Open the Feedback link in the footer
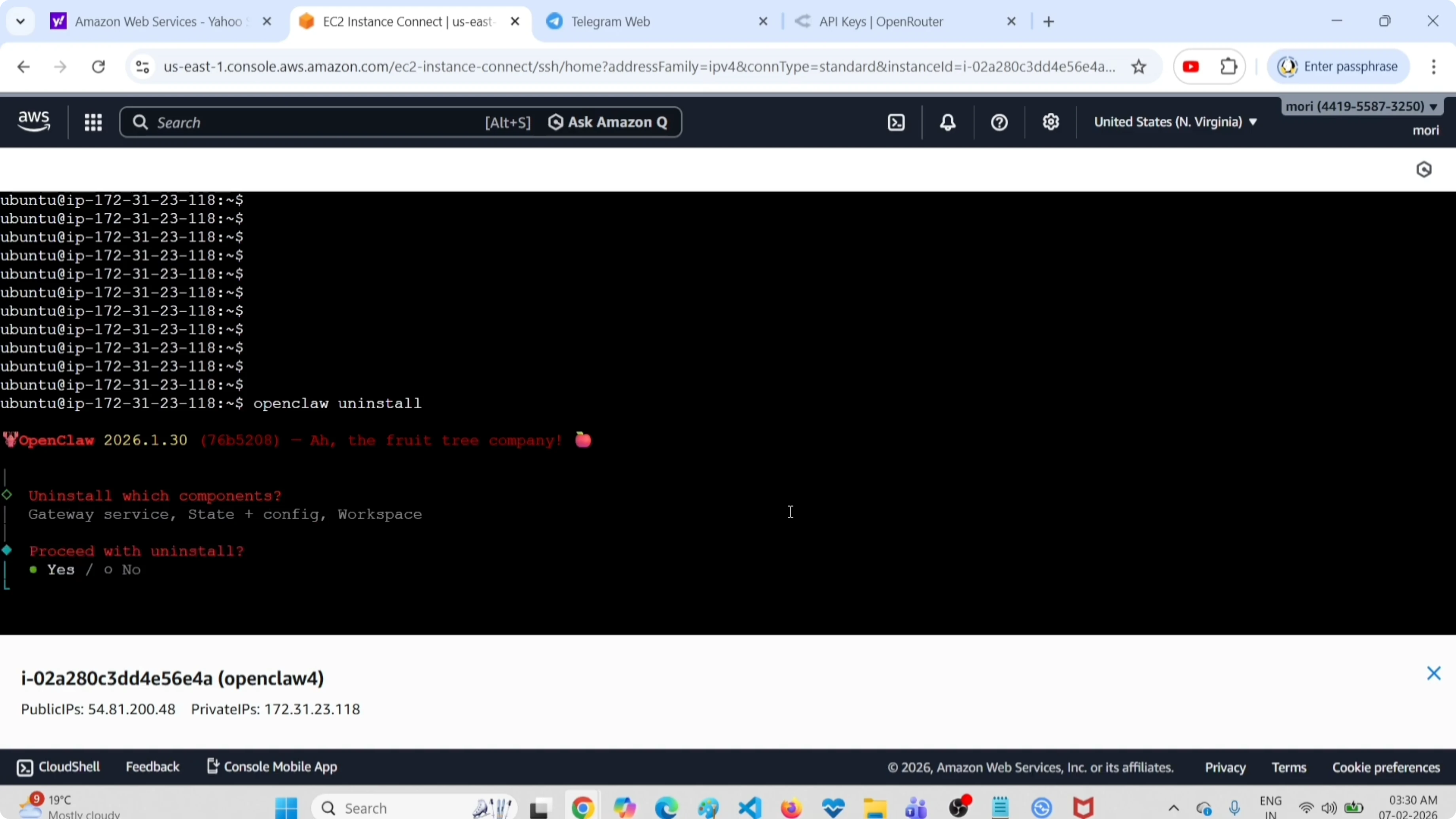1456x819 pixels. 152,767
